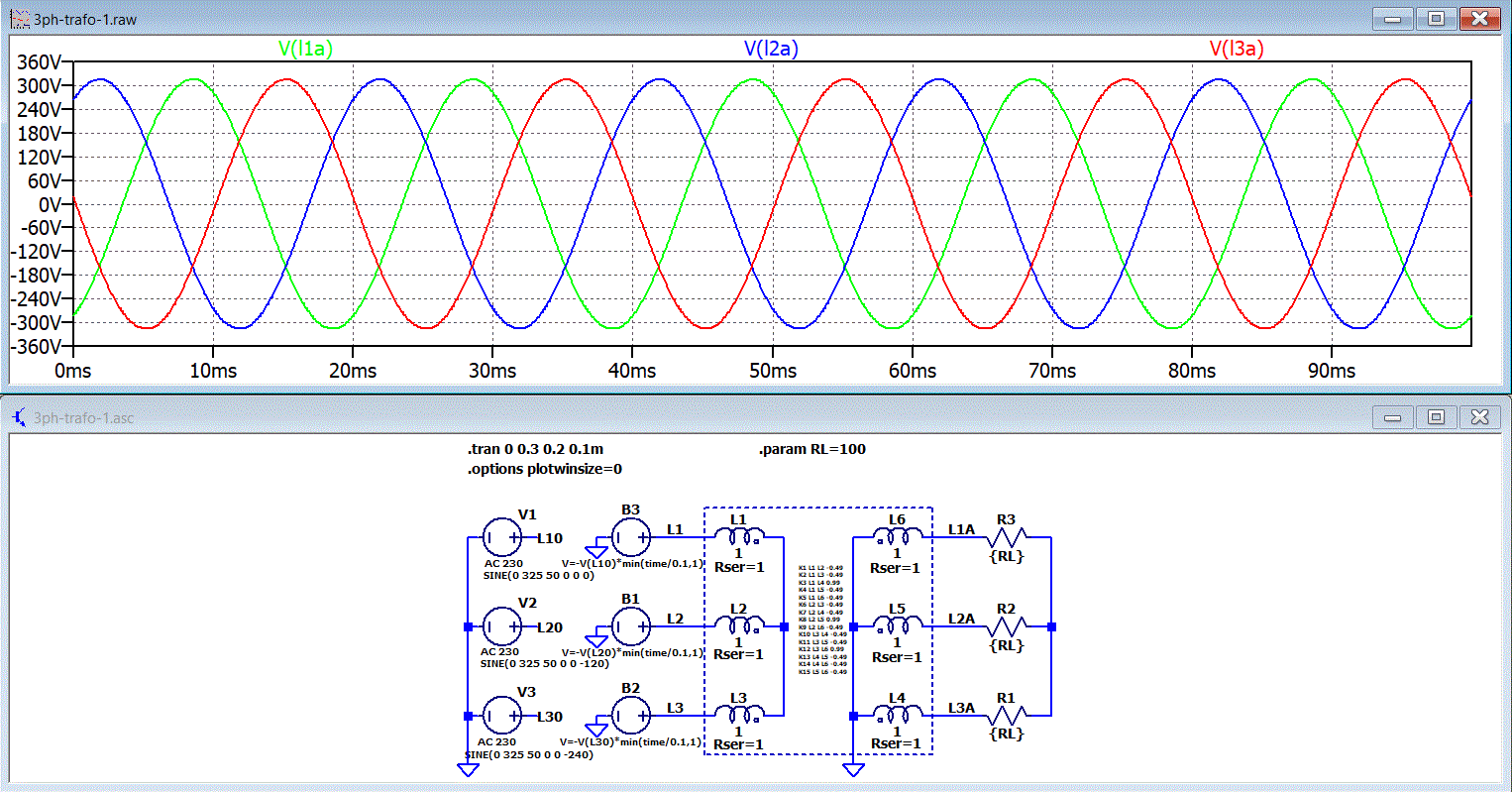
Task: Click the ground symbol below L4 transformer side
Action: 853,769
